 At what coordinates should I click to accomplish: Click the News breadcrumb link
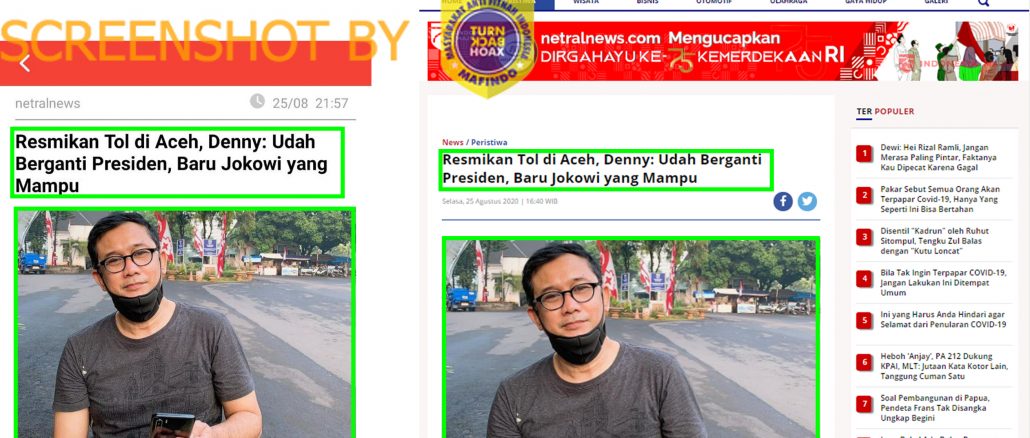tap(453, 142)
